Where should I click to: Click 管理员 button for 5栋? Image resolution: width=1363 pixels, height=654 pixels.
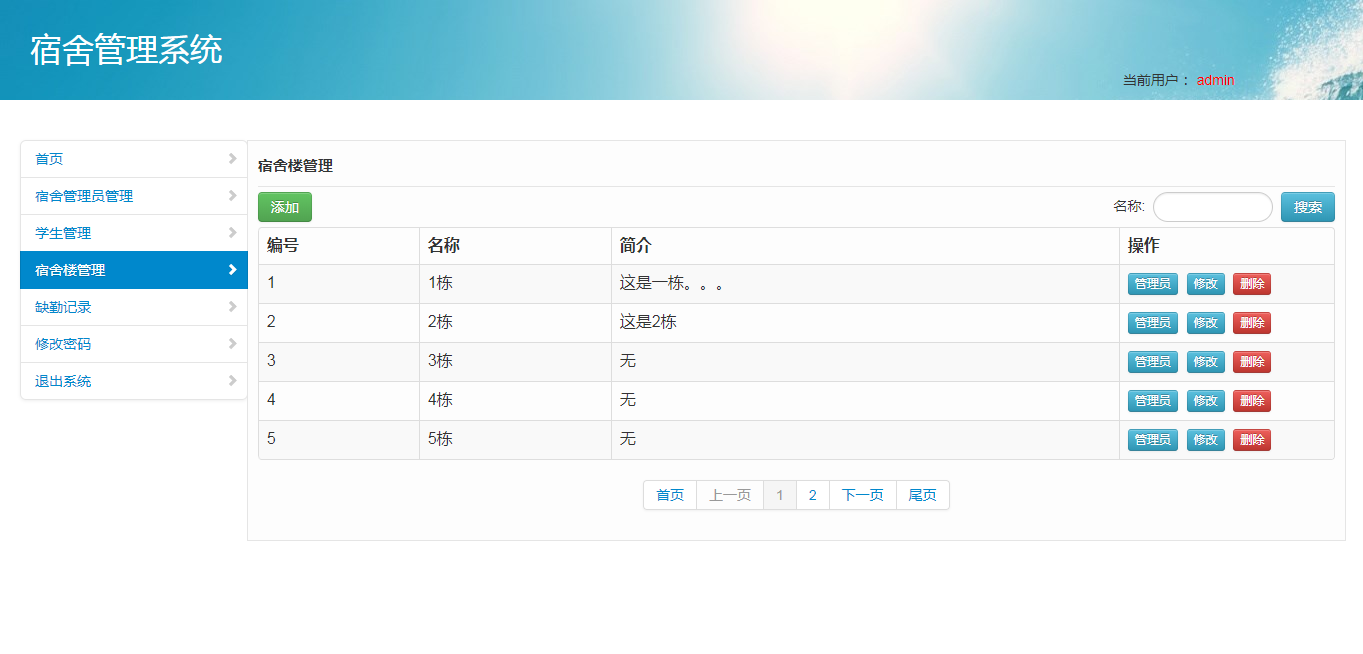[1153, 440]
